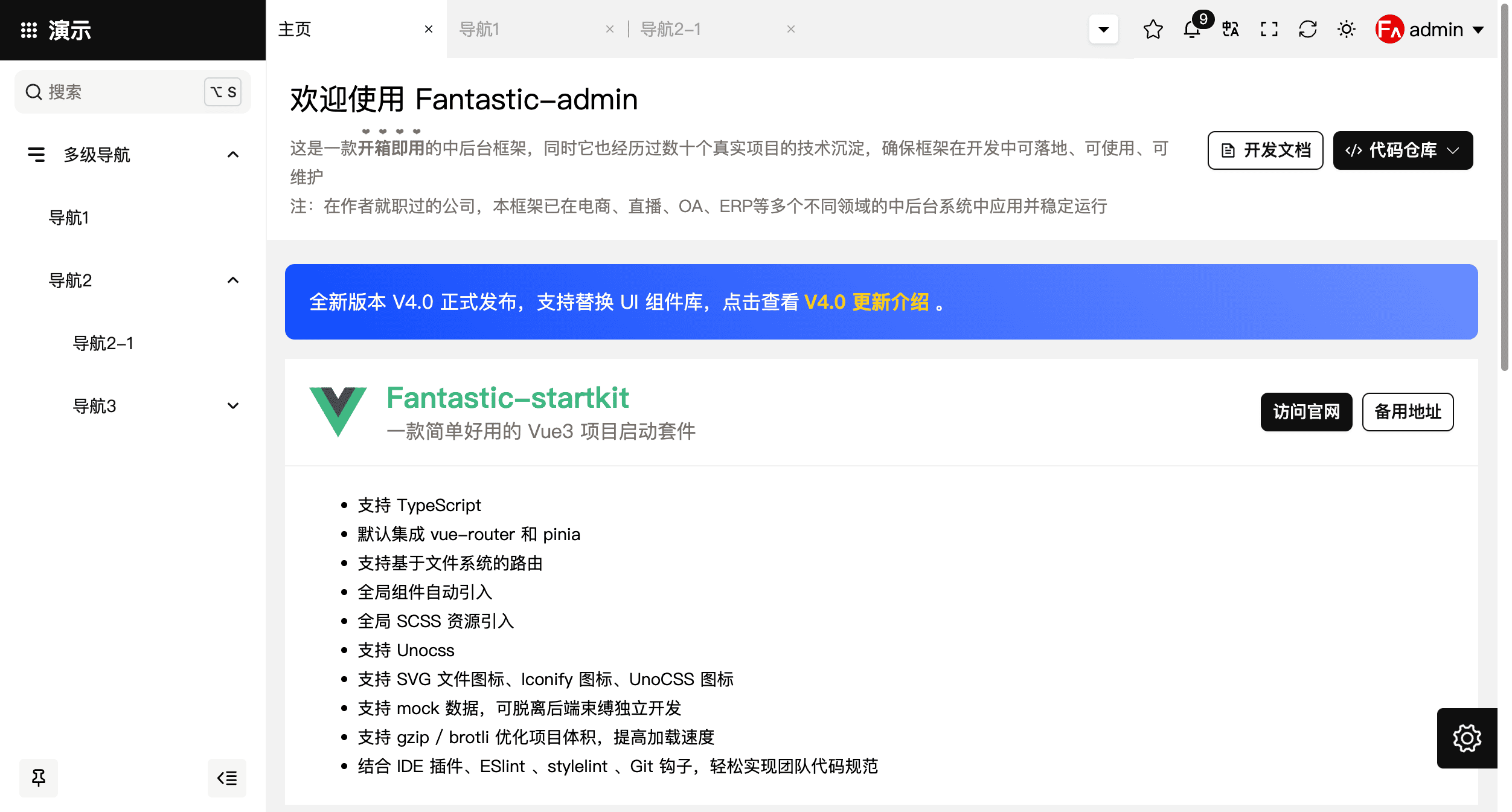This screenshot has height=812, width=1512.
Task: Open the tab list dropdown arrow
Action: click(1103, 29)
